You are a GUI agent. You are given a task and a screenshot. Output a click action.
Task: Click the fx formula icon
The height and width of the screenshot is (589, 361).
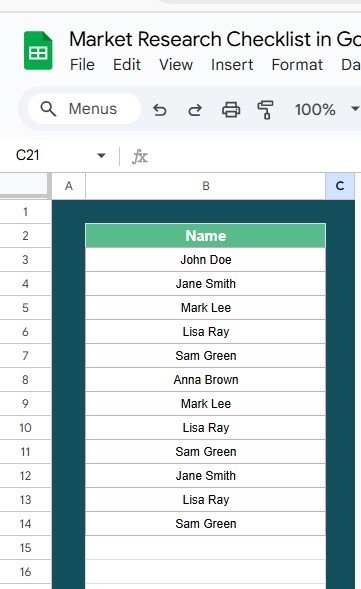tap(140, 156)
